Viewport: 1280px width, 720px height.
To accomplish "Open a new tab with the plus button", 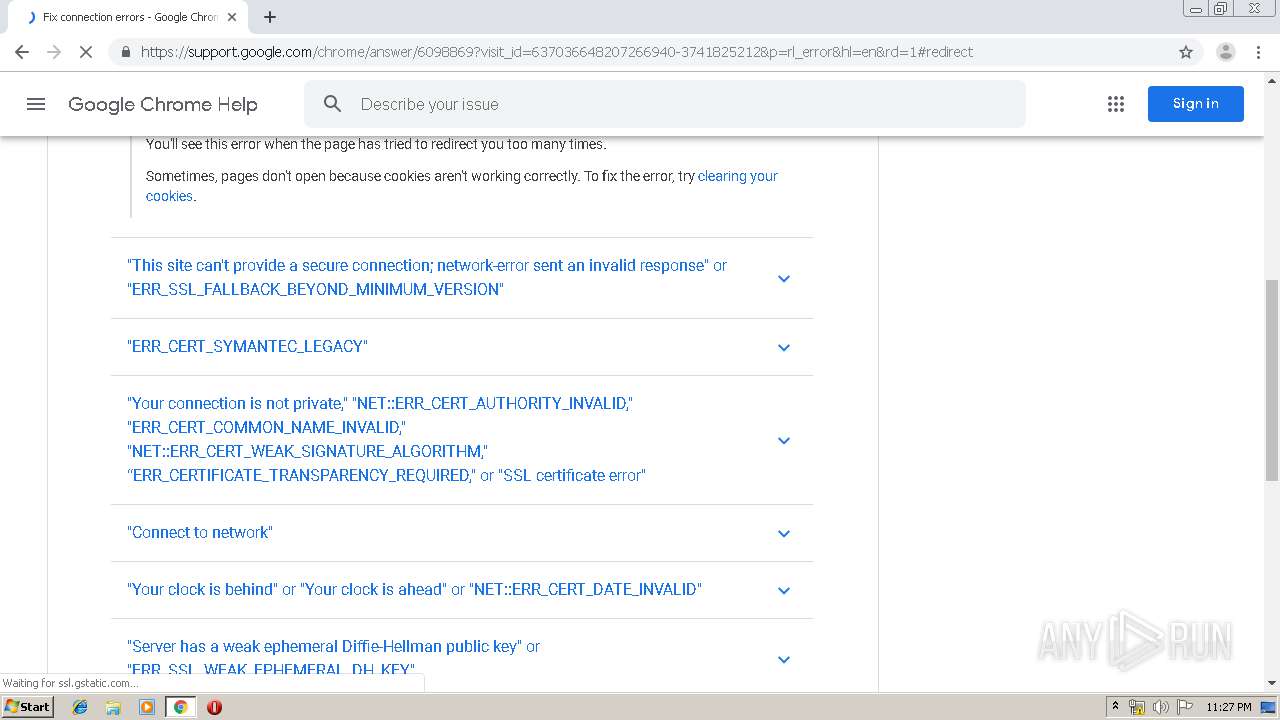I will [x=270, y=17].
